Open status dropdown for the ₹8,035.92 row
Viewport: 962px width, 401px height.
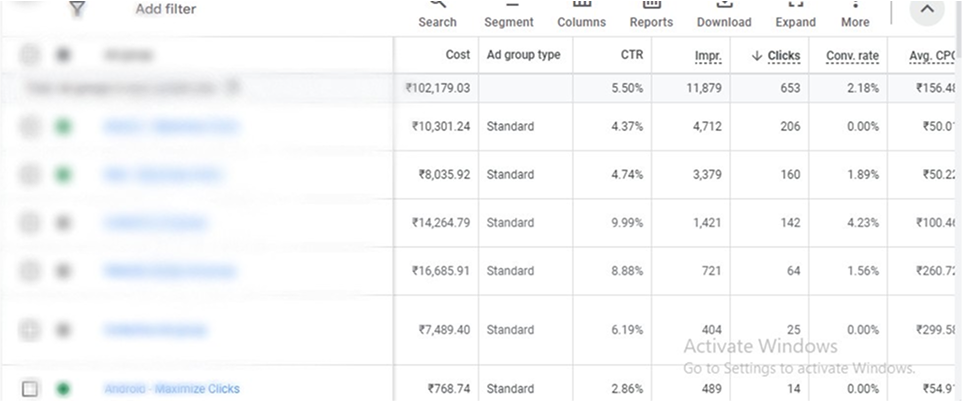(x=64, y=175)
